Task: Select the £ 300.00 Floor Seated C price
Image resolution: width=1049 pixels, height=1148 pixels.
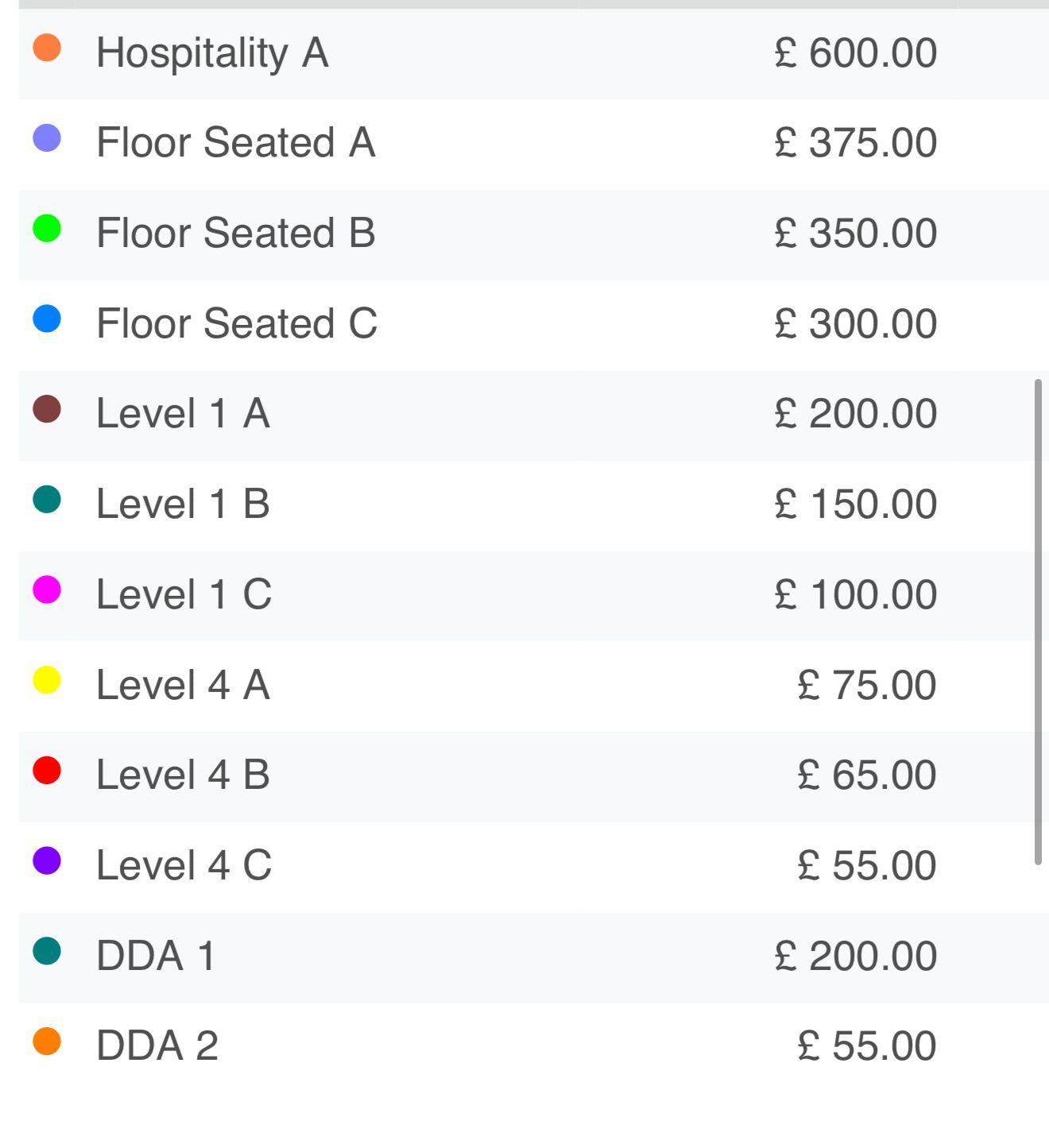Action: [x=855, y=324]
